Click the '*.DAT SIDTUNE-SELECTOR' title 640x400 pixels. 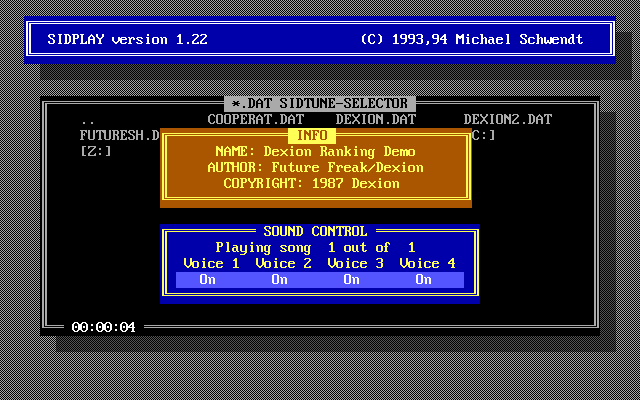point(320,104)
